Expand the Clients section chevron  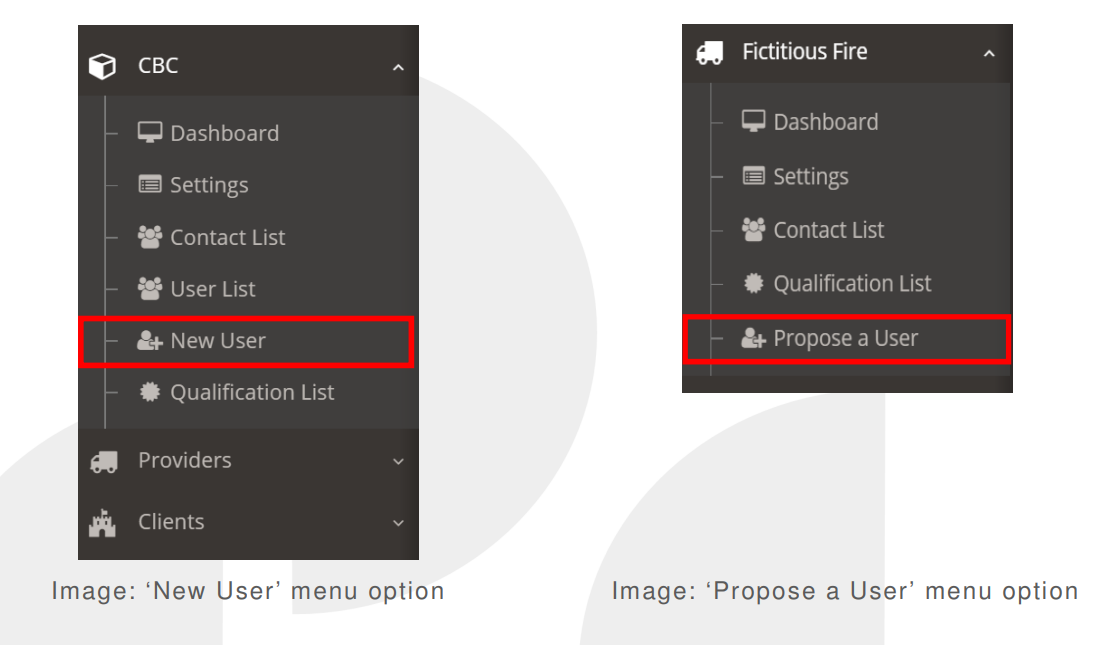(x=398, y=523)
